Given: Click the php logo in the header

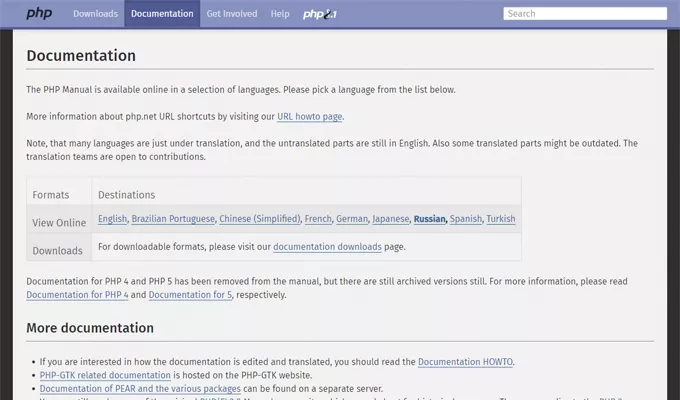Looking at the screenshot, I should pyautogui.click(x=39, y=13).
